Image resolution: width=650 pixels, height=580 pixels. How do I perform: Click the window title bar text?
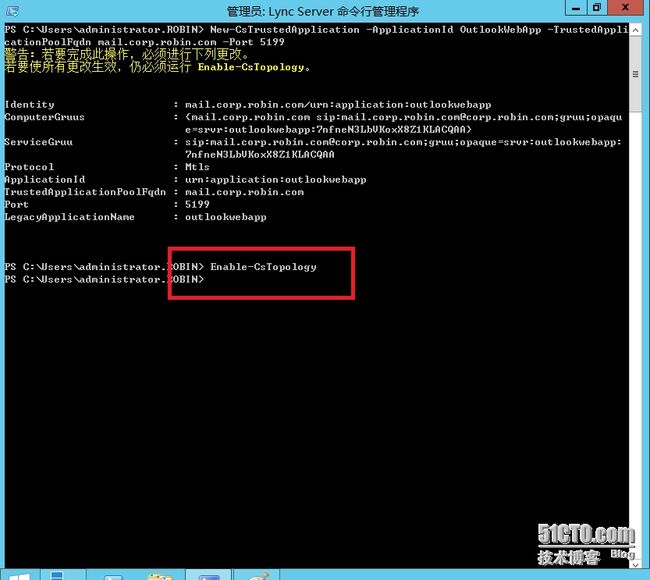coord(323,11)
